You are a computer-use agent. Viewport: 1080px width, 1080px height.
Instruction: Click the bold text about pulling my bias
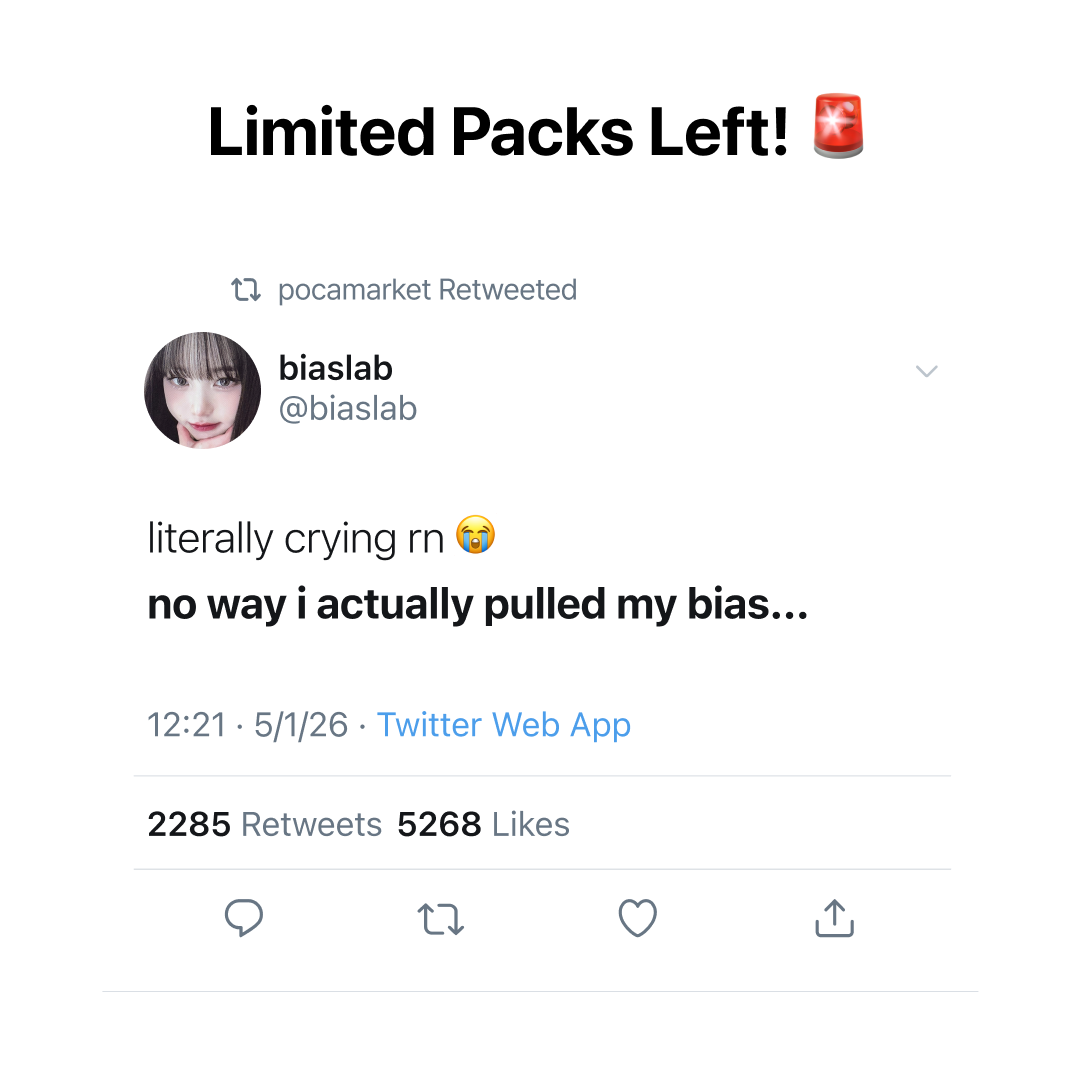(477, 605)
